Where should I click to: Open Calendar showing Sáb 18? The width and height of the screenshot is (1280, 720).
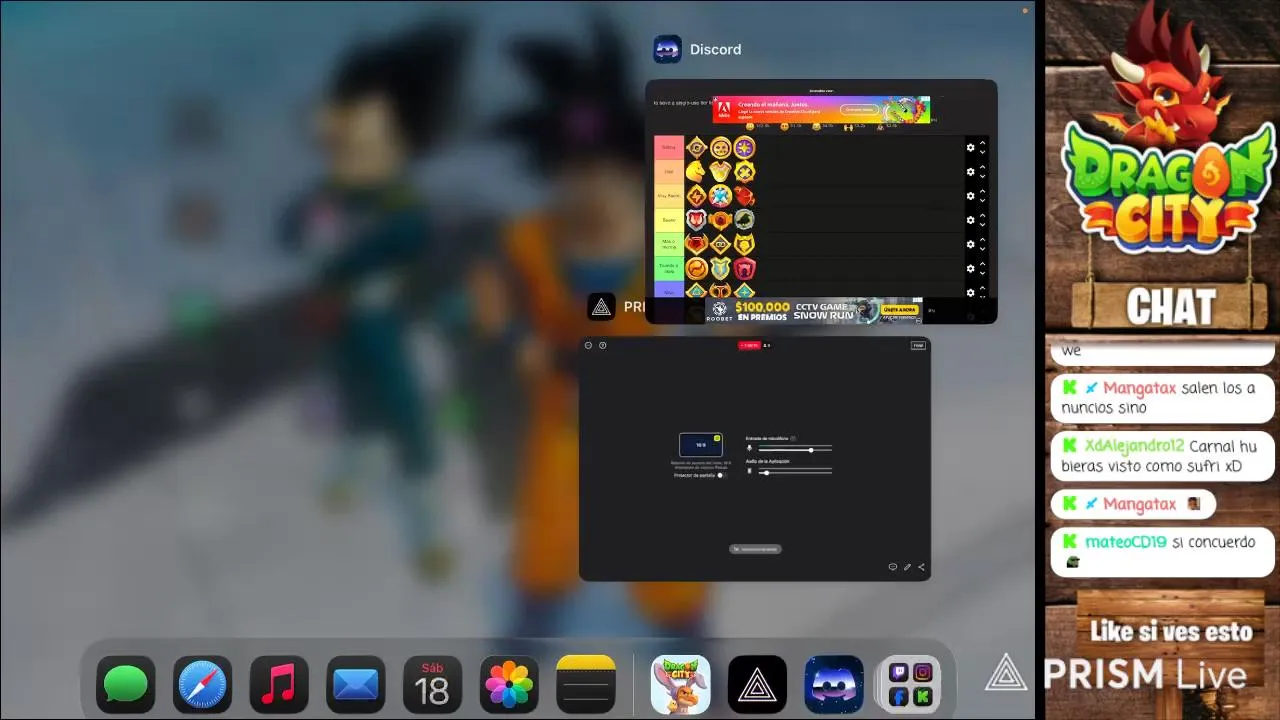coord(432,685)
